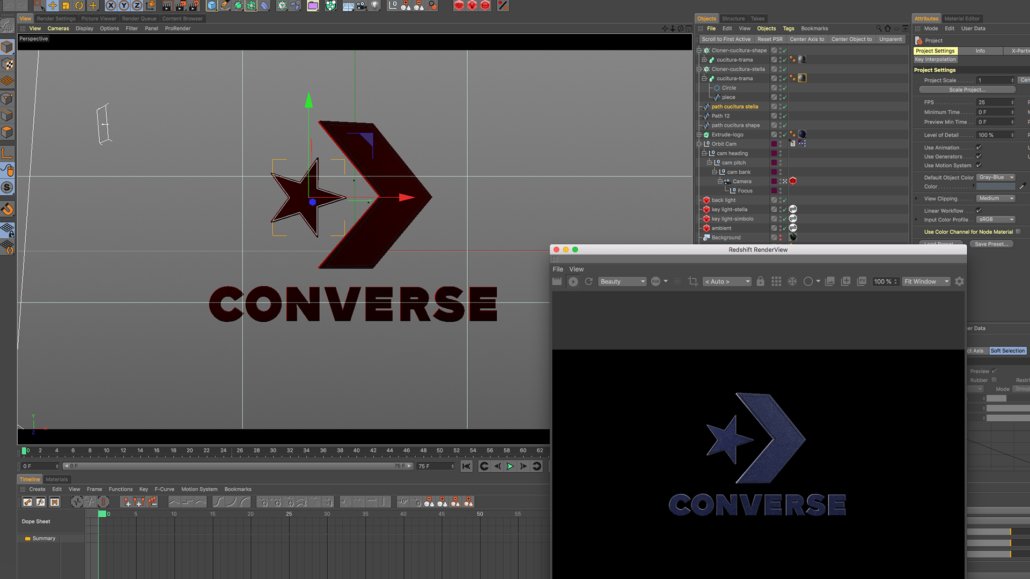Viewport: 1030px width, 579px height.
Task: Toggle the Use Generators checkbox
Action: [979, 156]
